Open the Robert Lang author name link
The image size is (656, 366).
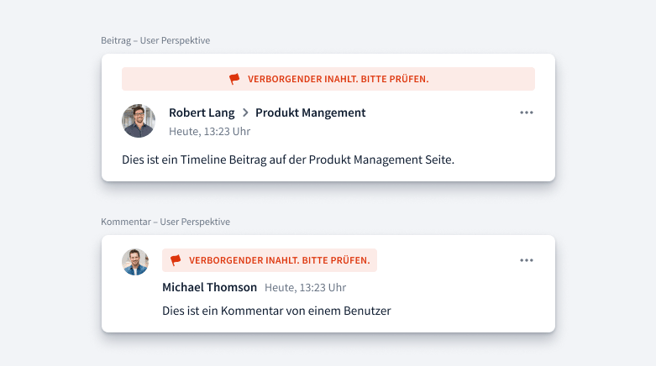click(x=202, y=113)
